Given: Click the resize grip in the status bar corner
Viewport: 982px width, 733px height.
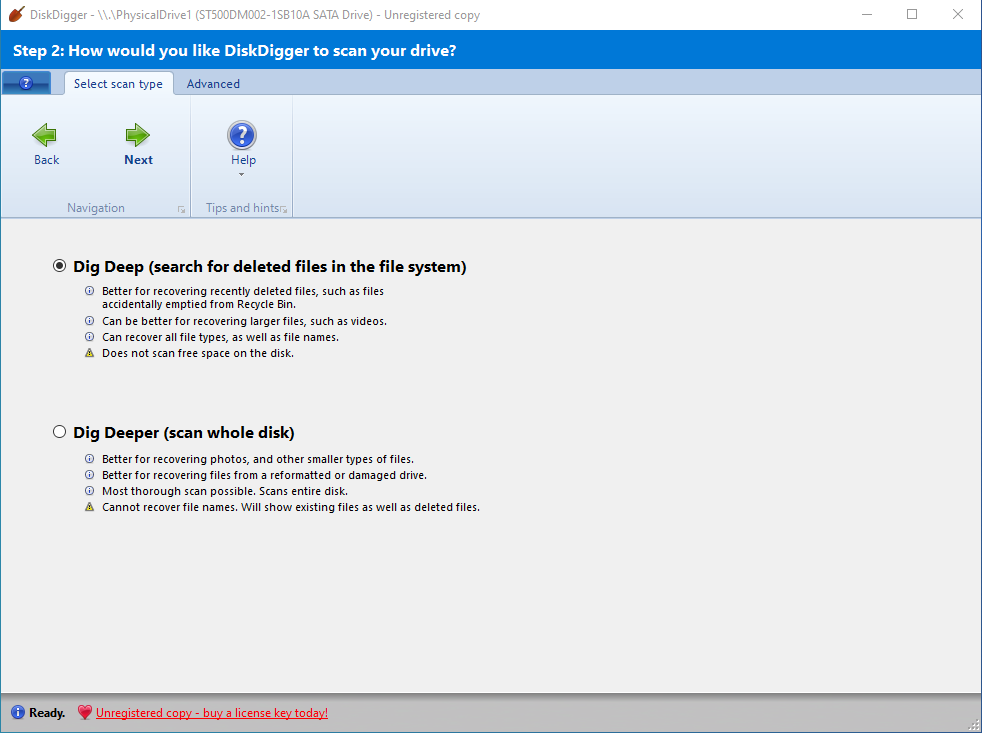Looking at the screenshot, I should click(973, 725).
